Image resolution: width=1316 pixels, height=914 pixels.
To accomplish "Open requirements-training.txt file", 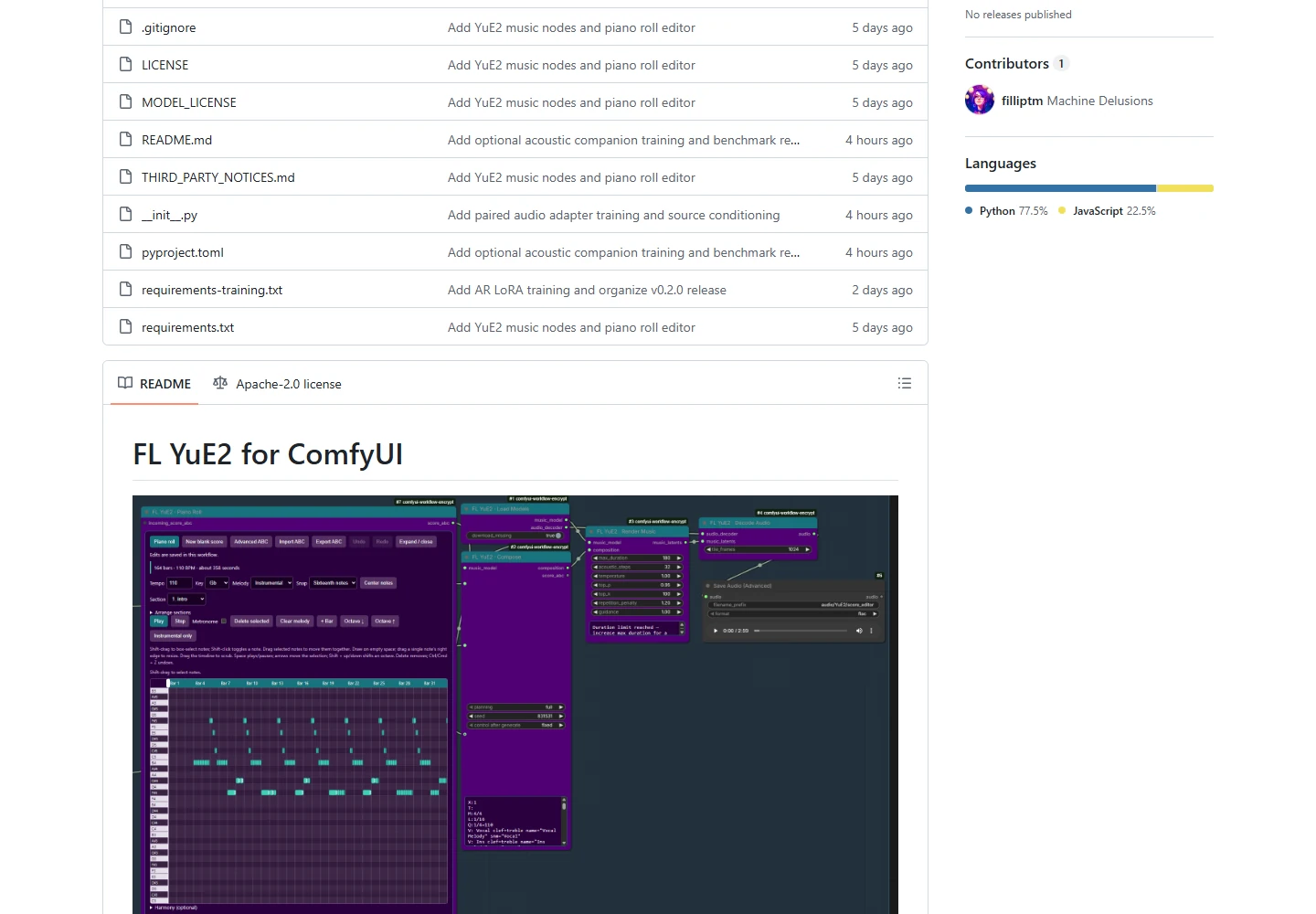I will coord(212,290).
